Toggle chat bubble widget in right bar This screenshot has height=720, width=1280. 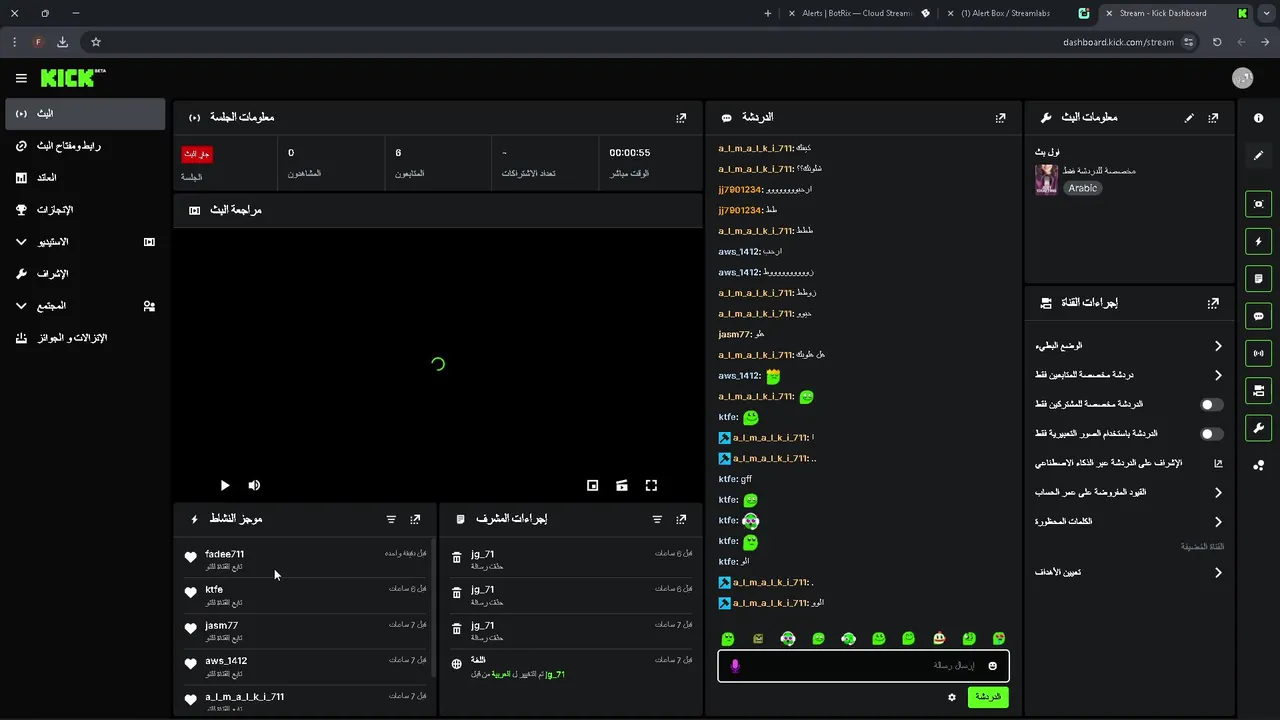[1258, 315]
